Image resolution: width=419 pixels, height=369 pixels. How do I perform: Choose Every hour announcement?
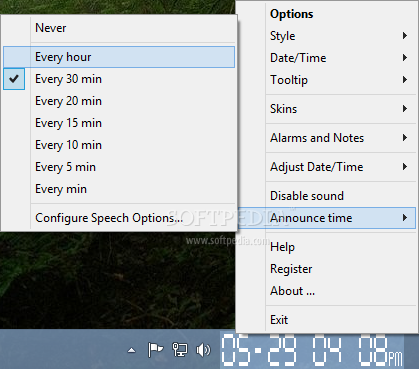coord(119,57)
